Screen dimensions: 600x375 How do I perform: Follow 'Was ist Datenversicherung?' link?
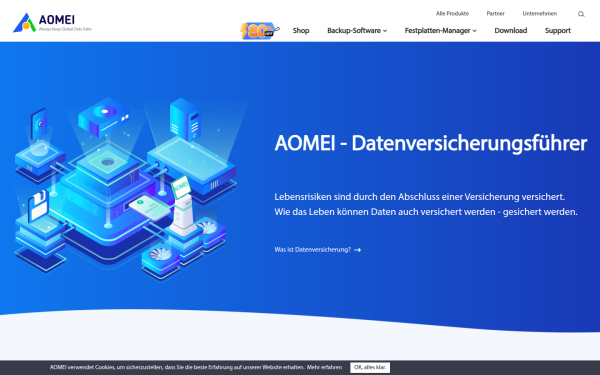pos(312,250)
